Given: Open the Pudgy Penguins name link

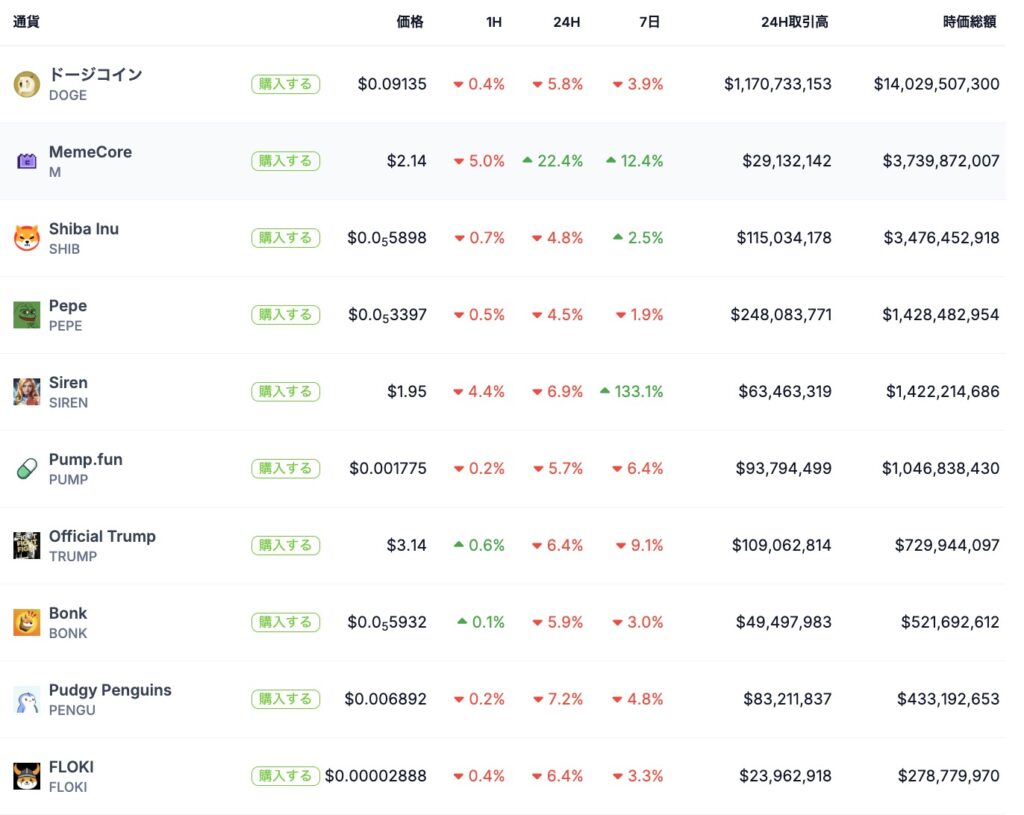Looking at the screenshot, I should pyautogui.click(x=110, y=690).
